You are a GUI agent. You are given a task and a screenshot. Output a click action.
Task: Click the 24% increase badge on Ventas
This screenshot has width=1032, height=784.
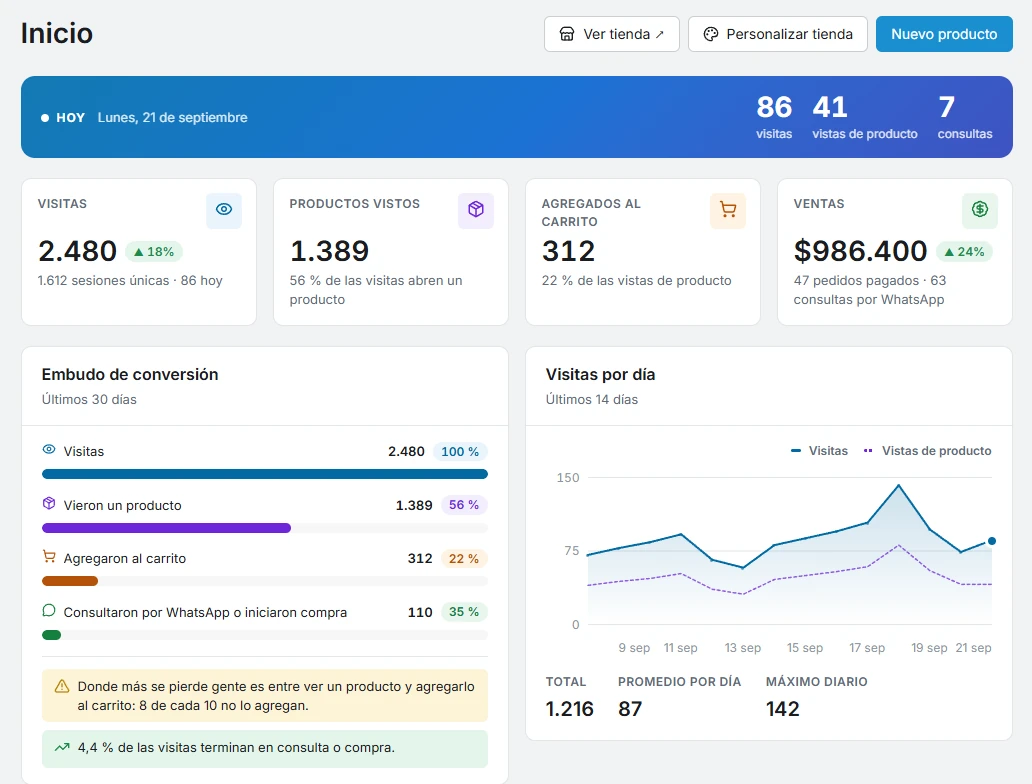click(x=964, y=251)
